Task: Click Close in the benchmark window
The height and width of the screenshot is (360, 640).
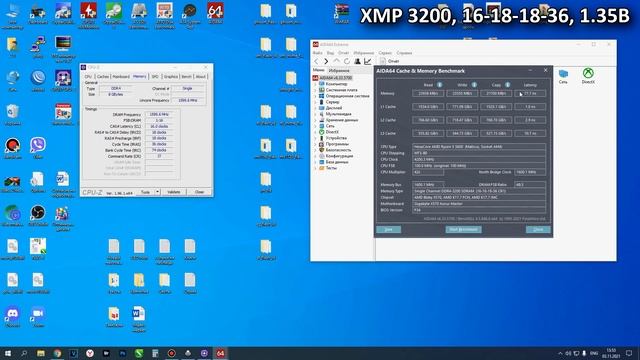Action: pos(538,229)
